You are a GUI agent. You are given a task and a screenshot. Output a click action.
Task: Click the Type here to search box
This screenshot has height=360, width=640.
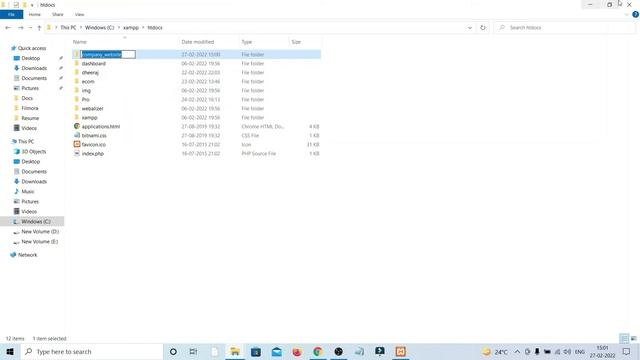(x=91, y=351)
